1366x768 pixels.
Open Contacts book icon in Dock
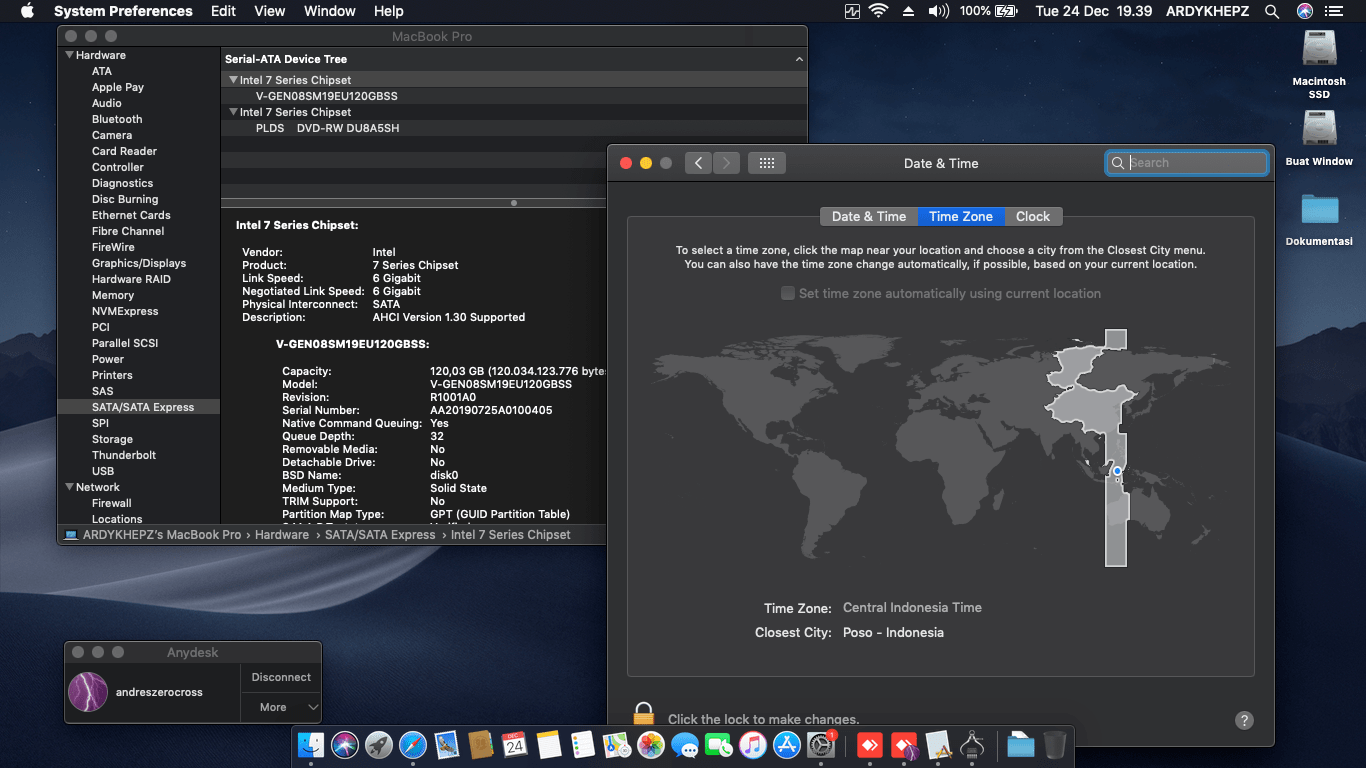click(481, 745)
